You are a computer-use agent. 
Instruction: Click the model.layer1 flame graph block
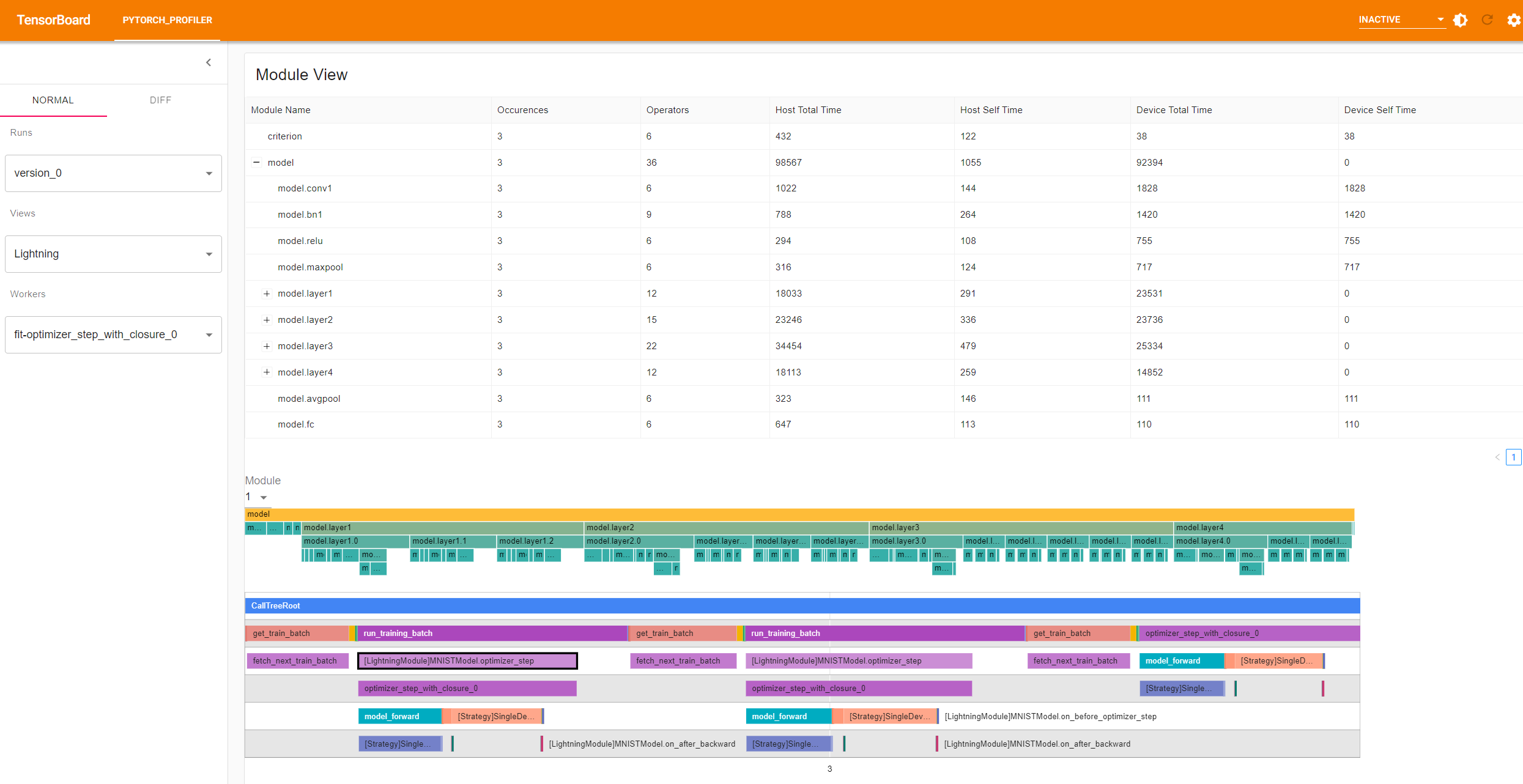pyautogui.click(x=442, y=528)
